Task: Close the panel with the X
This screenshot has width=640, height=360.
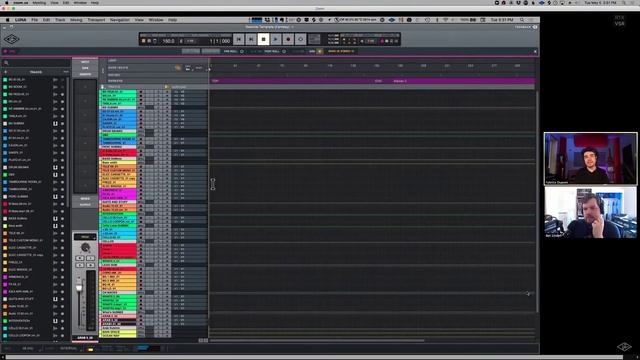Action: tap(535, 51)
